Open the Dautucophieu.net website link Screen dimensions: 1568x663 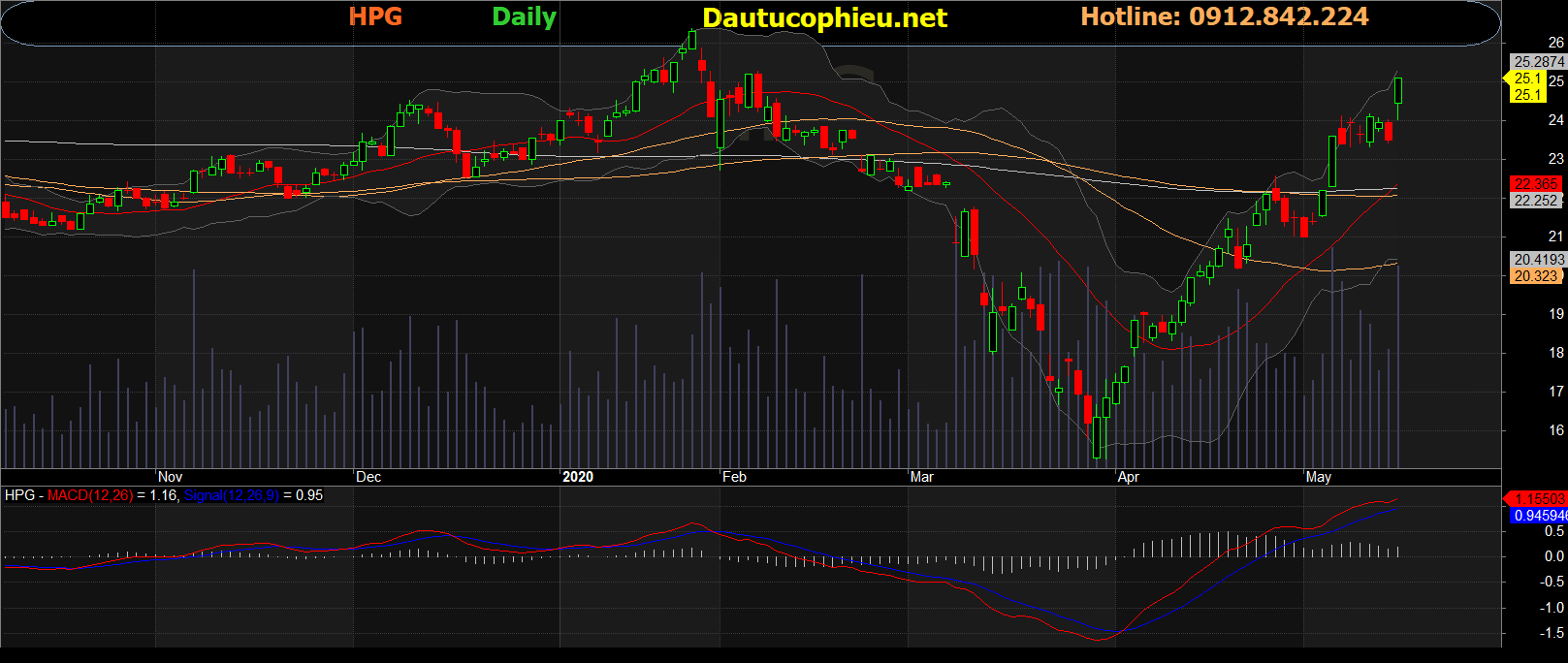[824, 18]
